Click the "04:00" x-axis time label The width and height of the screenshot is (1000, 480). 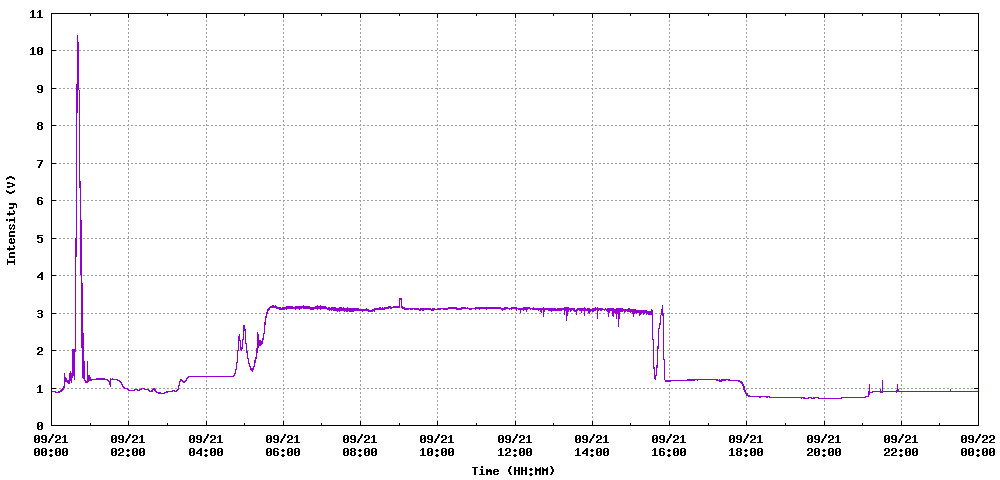click(x=206, y=452)
